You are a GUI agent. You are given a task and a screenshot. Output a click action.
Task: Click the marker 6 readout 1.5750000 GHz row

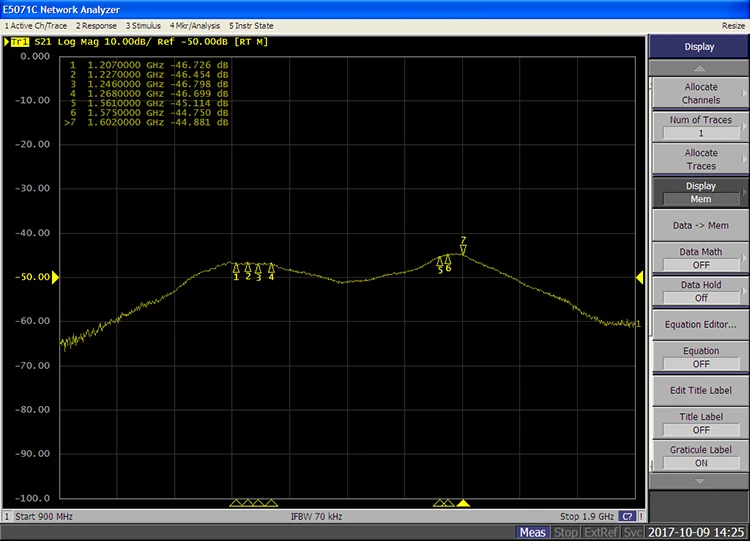(149, 113)
